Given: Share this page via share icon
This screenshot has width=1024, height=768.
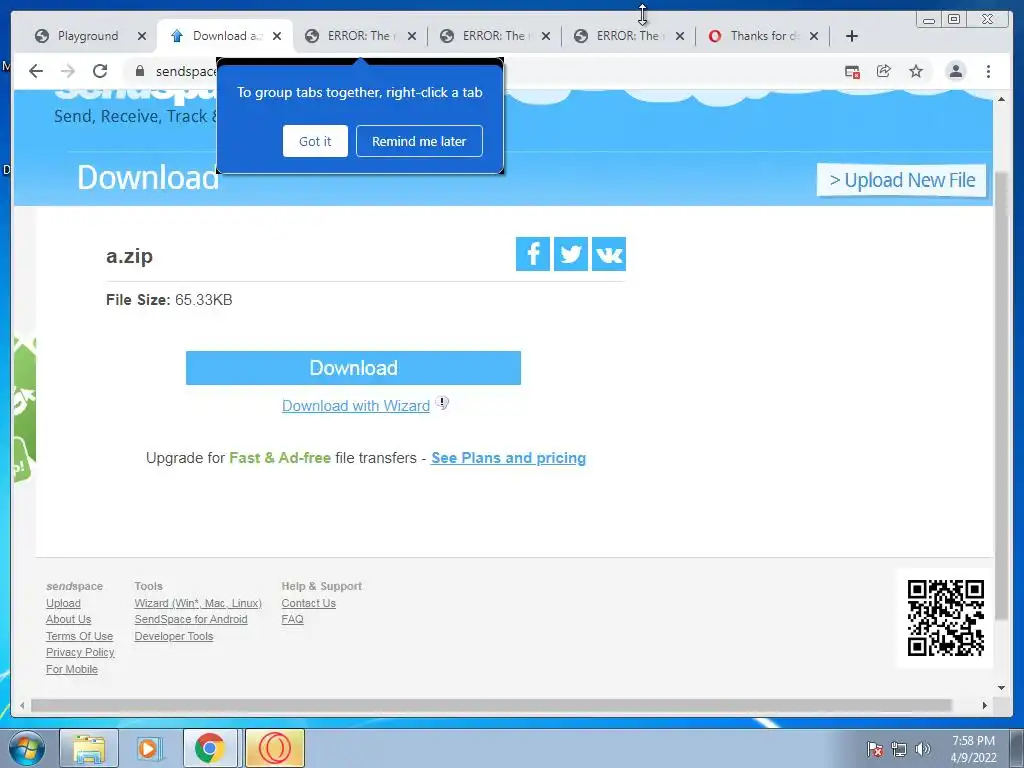Looking at the screenshot, I should click(x=884, y=71).
